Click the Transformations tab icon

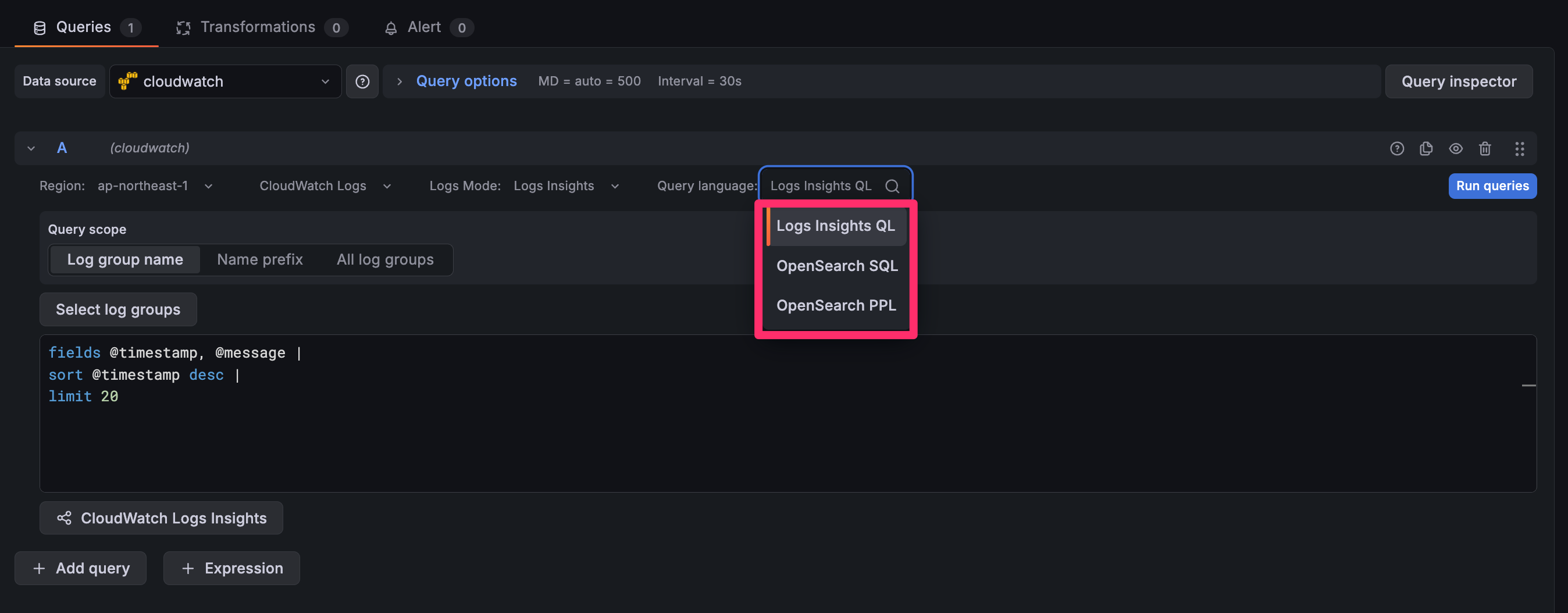[x=183, y=28]
